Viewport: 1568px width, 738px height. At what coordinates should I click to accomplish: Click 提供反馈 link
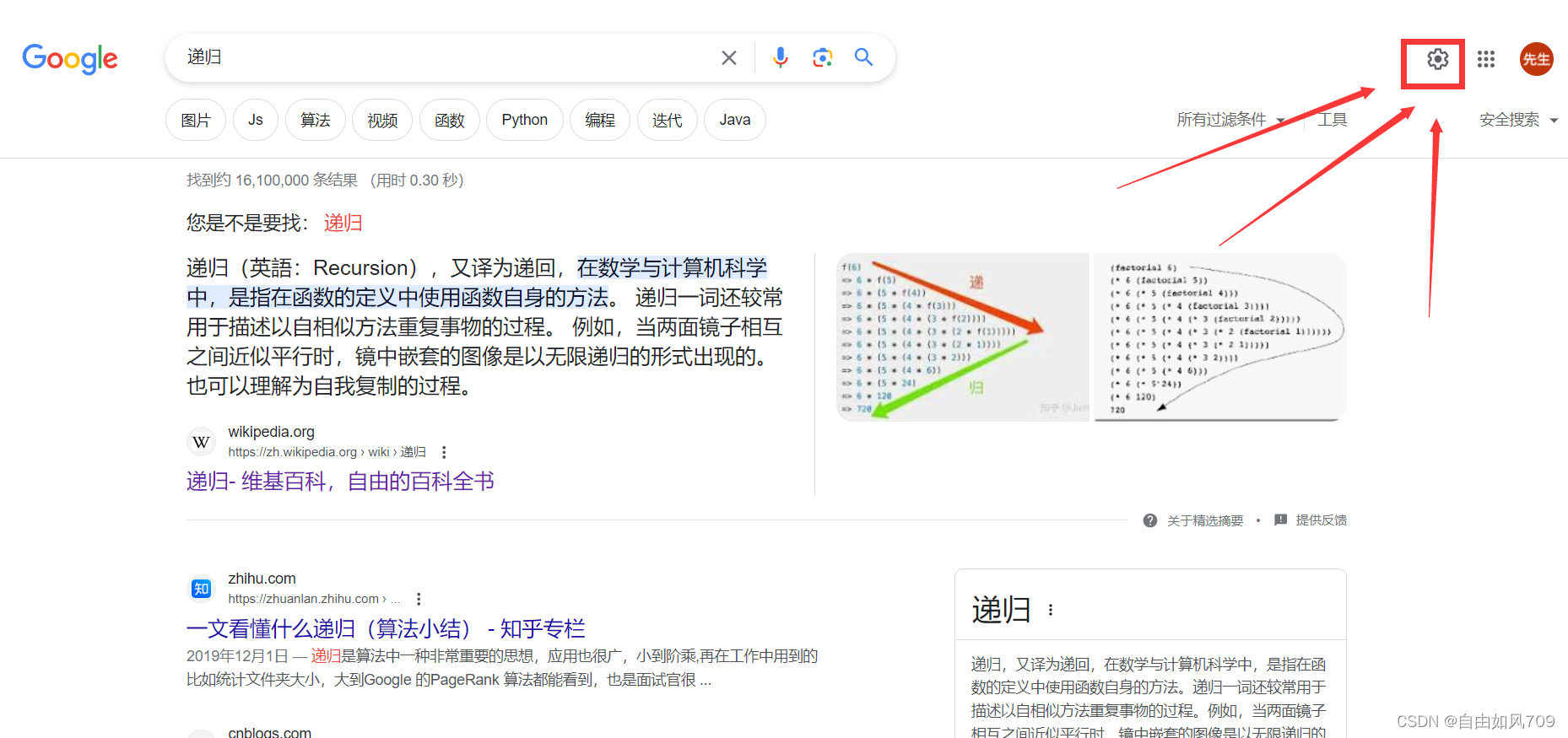pos(1322,520)
